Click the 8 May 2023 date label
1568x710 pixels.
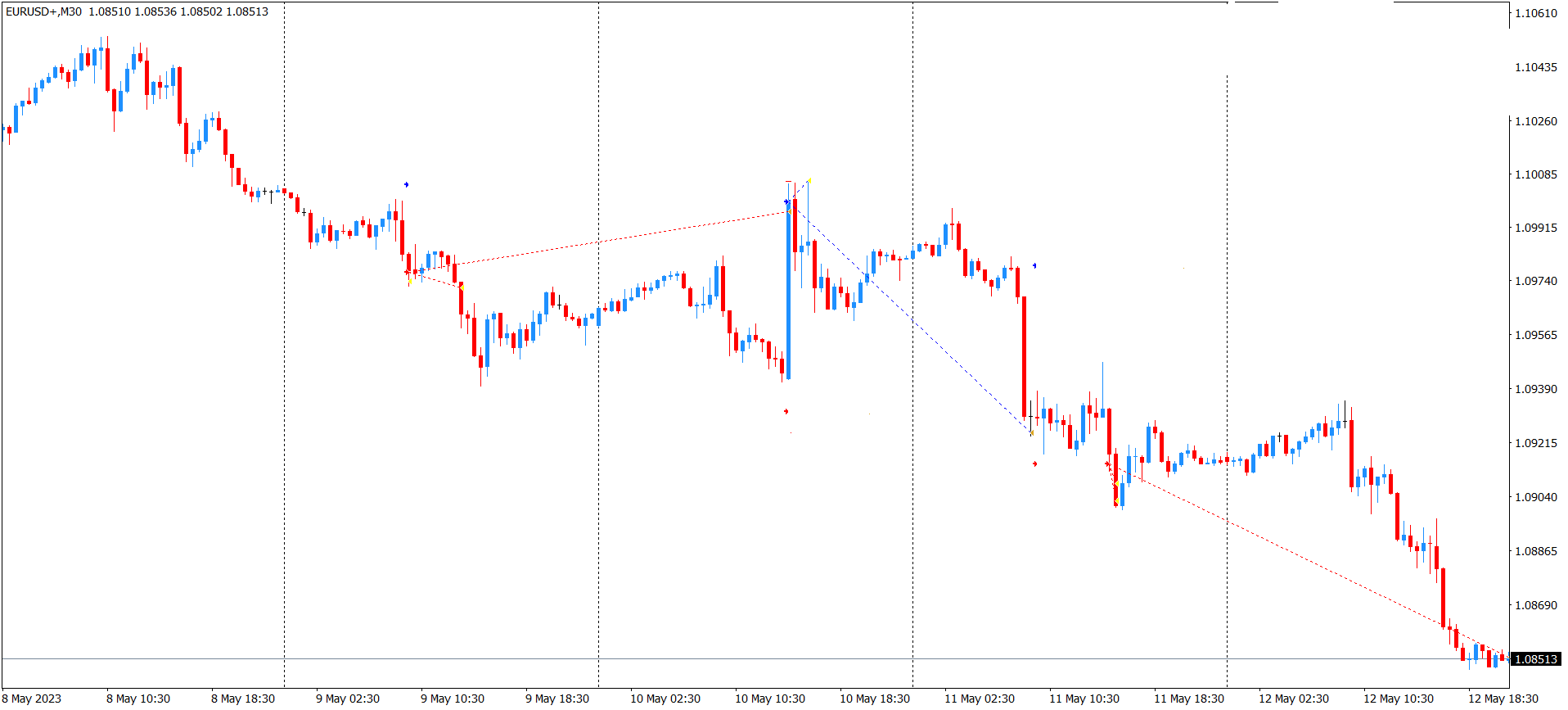31,699
